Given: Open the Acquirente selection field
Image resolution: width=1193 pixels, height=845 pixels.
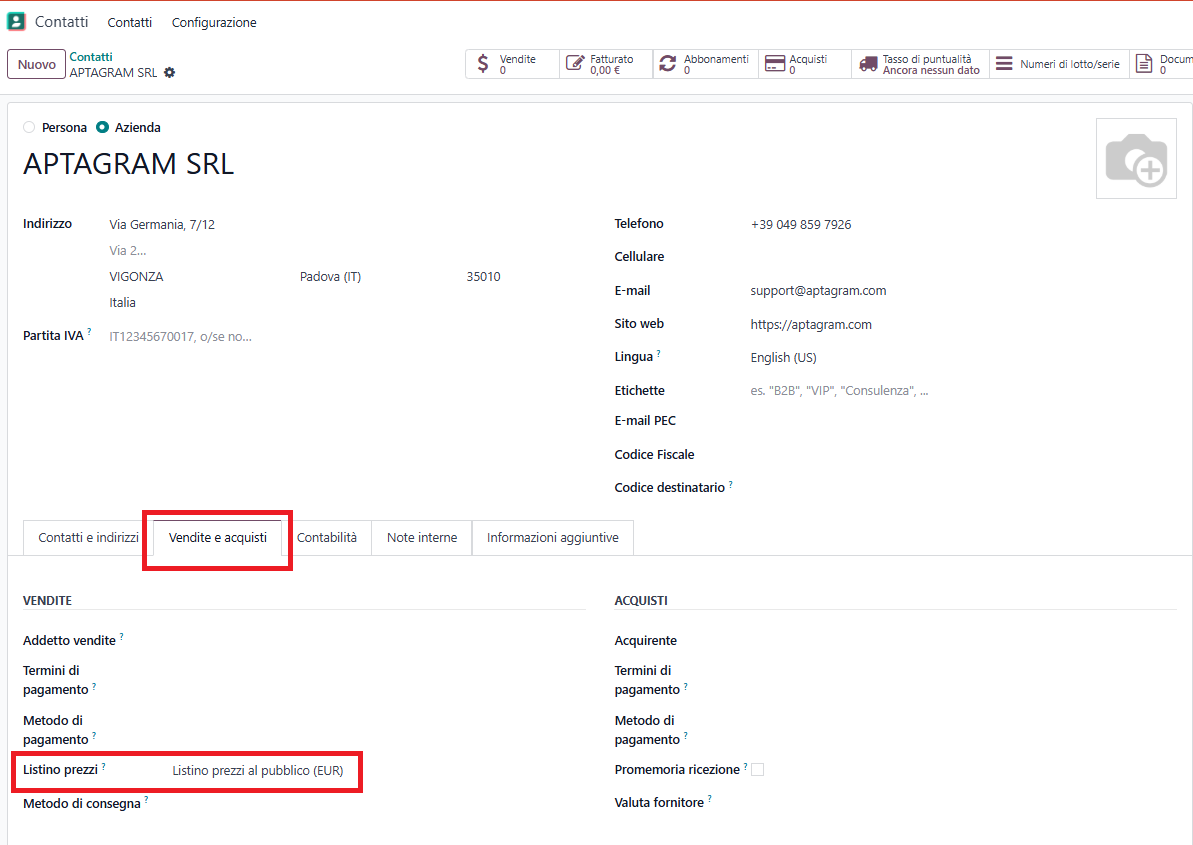Looking at the screenshot, I should (x=962, y=640).
